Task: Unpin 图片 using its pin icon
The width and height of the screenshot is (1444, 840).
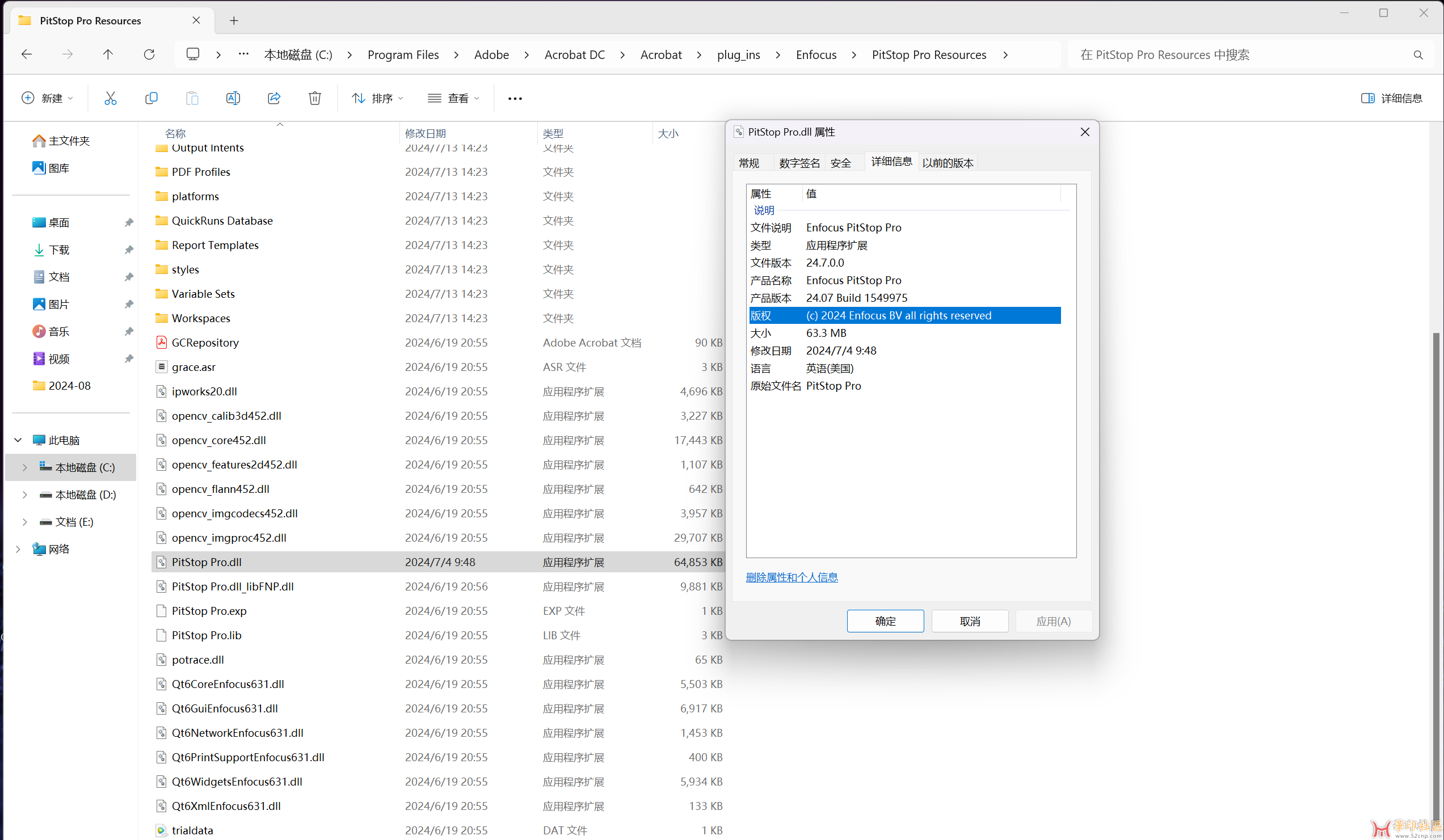Action: click(129, 304)
